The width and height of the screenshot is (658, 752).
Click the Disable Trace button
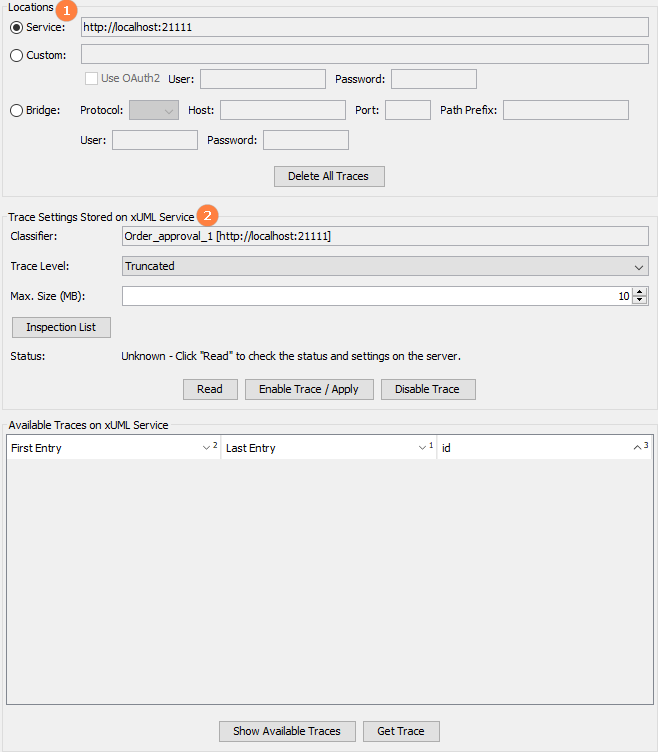(x=428, y=389)
